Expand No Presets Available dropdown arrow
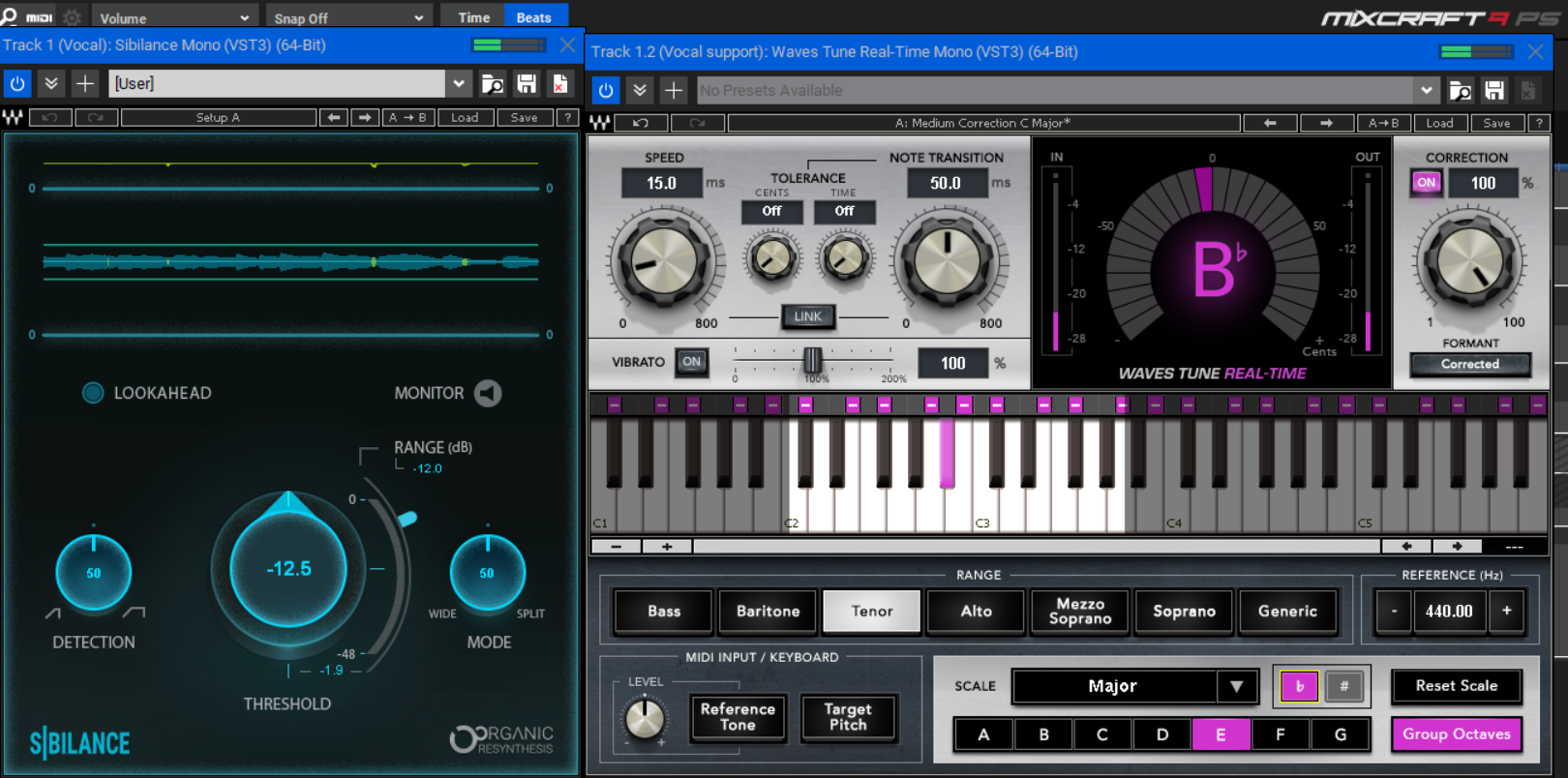Viewport: 1568px width, 778px height. click(x=1426, y=90)
